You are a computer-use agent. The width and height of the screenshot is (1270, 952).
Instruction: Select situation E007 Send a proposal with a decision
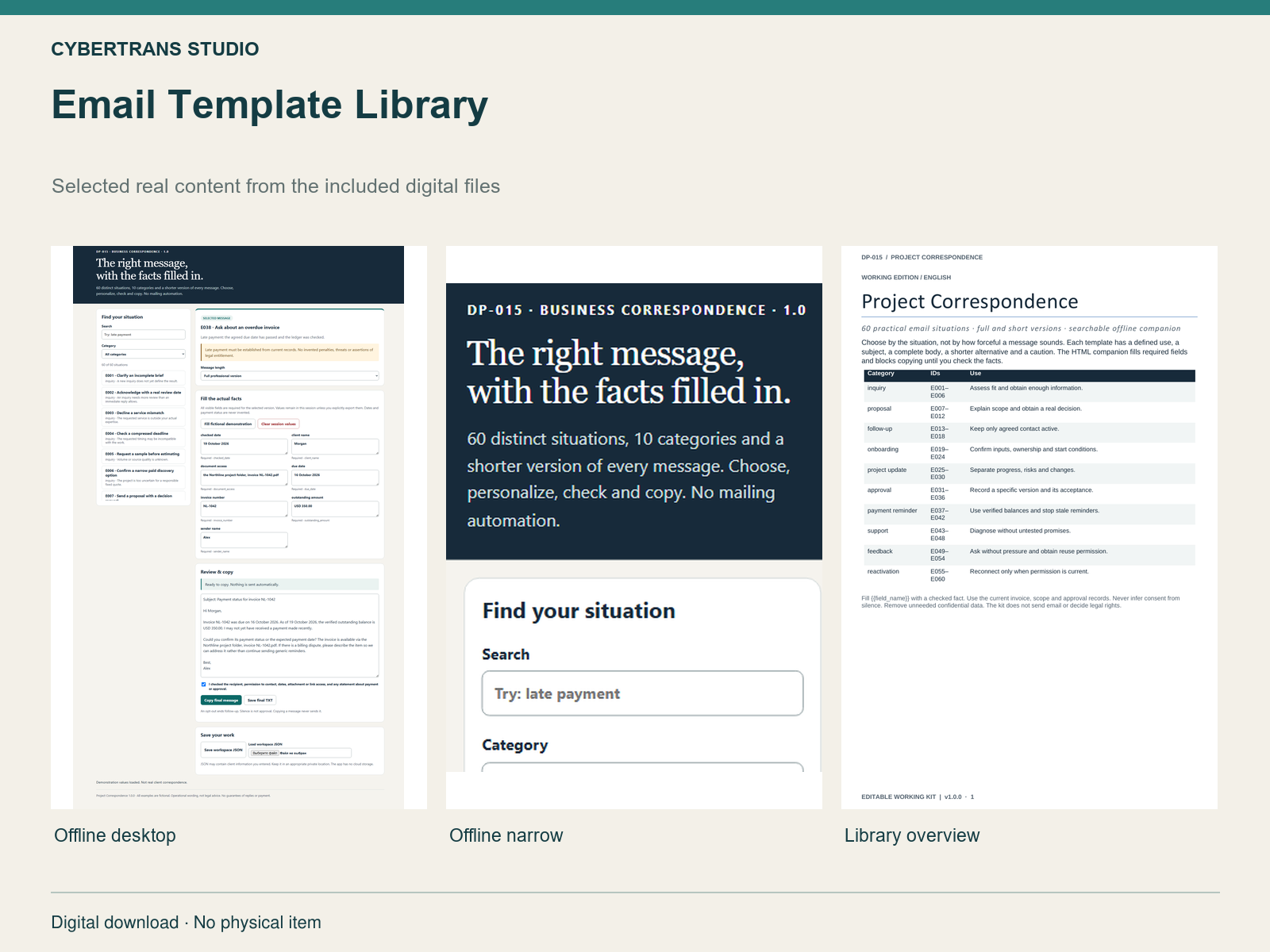click(143, 497)
